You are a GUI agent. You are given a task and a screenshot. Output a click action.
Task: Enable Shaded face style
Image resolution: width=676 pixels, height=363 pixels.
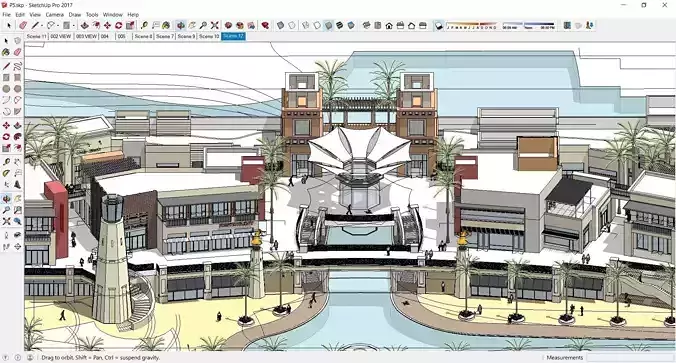(328, 26)
